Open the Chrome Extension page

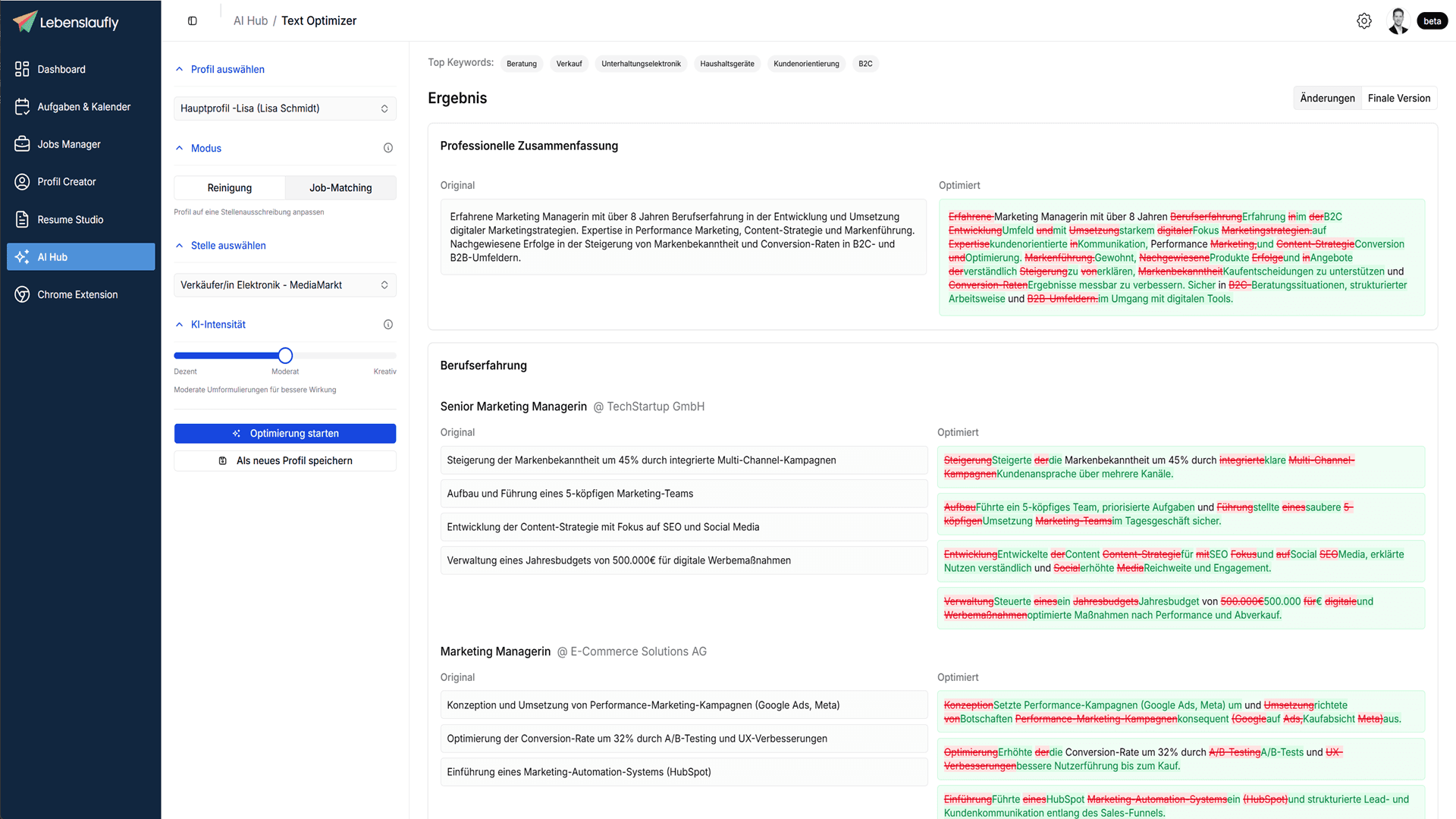[x=77, y=294]
